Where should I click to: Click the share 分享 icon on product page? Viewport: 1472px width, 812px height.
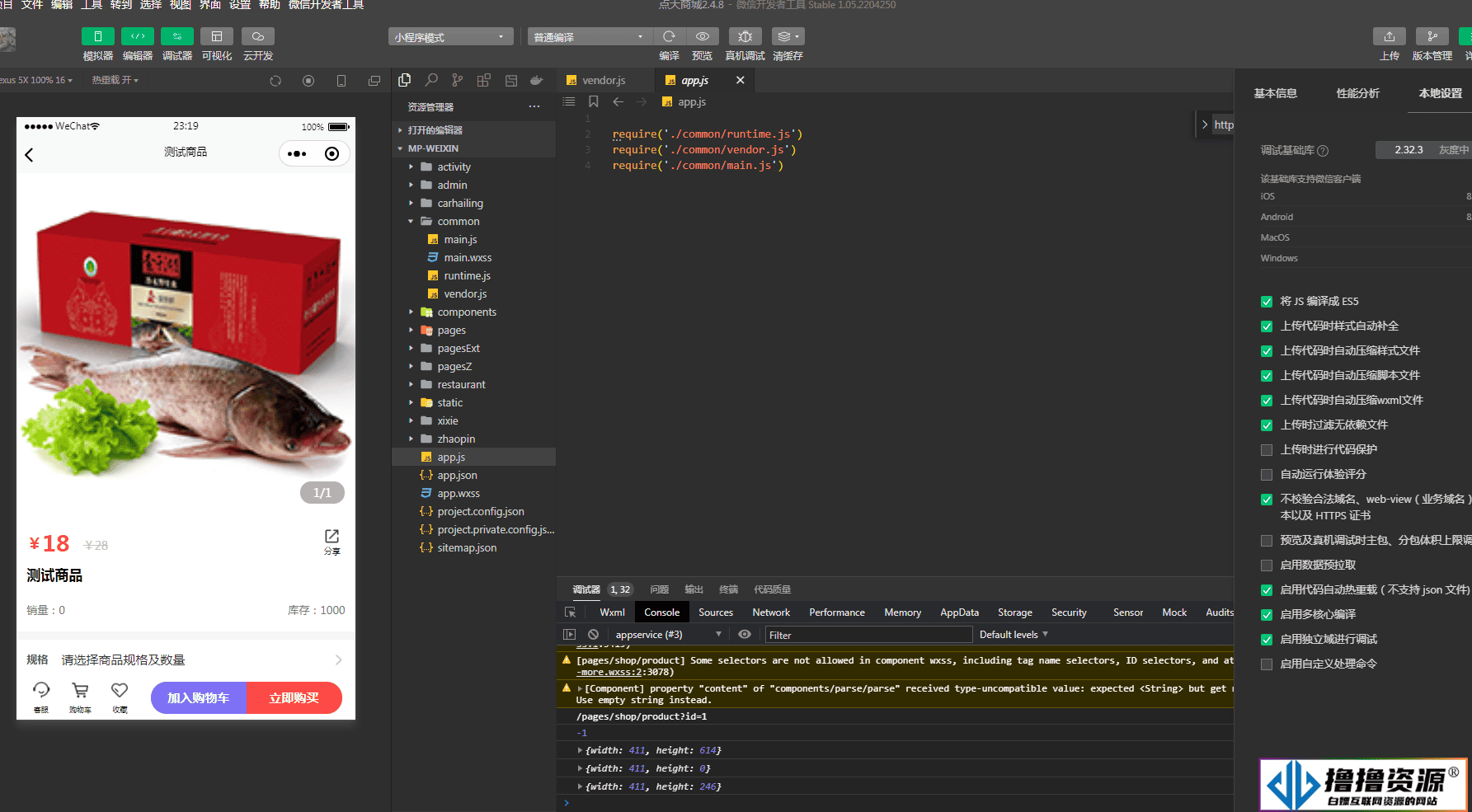point(332,542)
